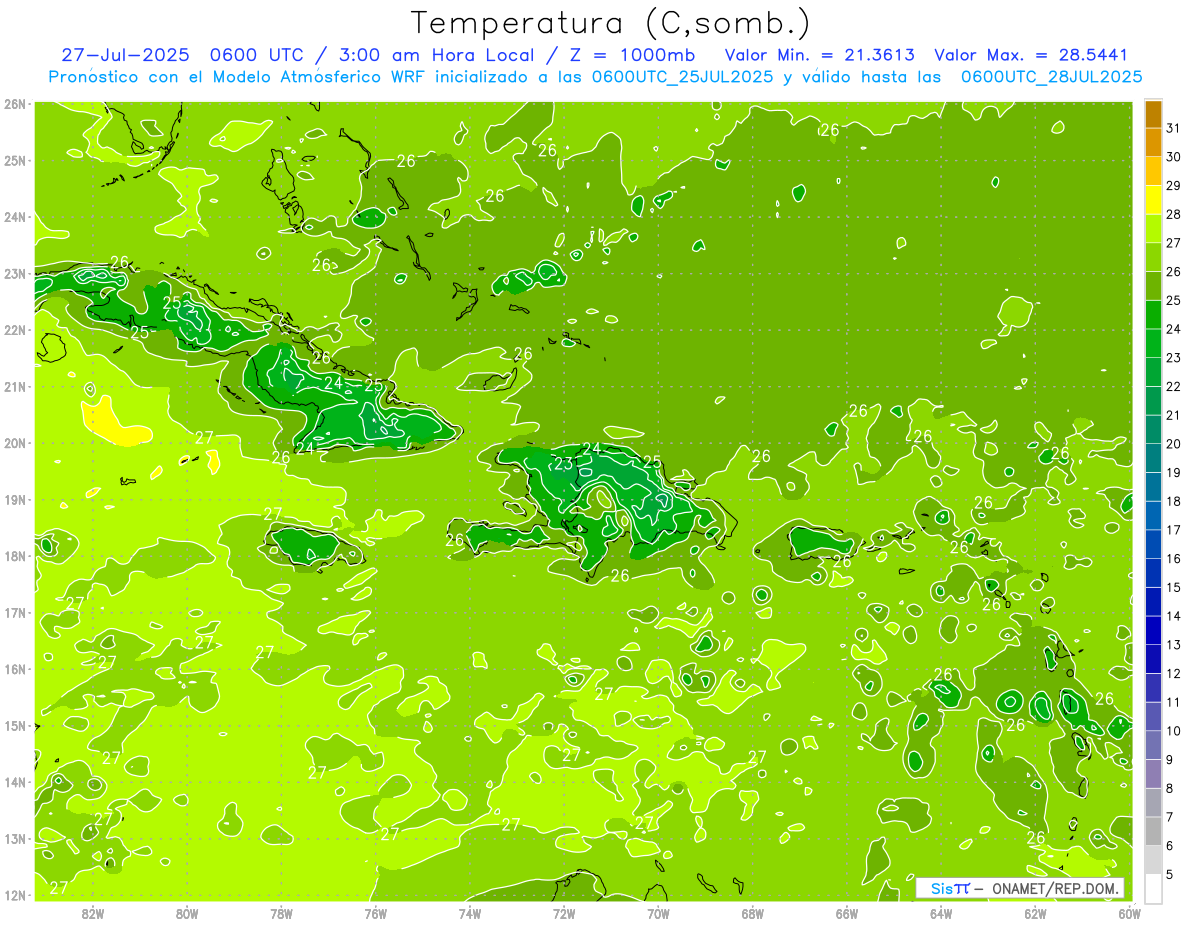Click the 62W longitude axis label
This screenshot has height=927, width=1200.
(1036, 913)
